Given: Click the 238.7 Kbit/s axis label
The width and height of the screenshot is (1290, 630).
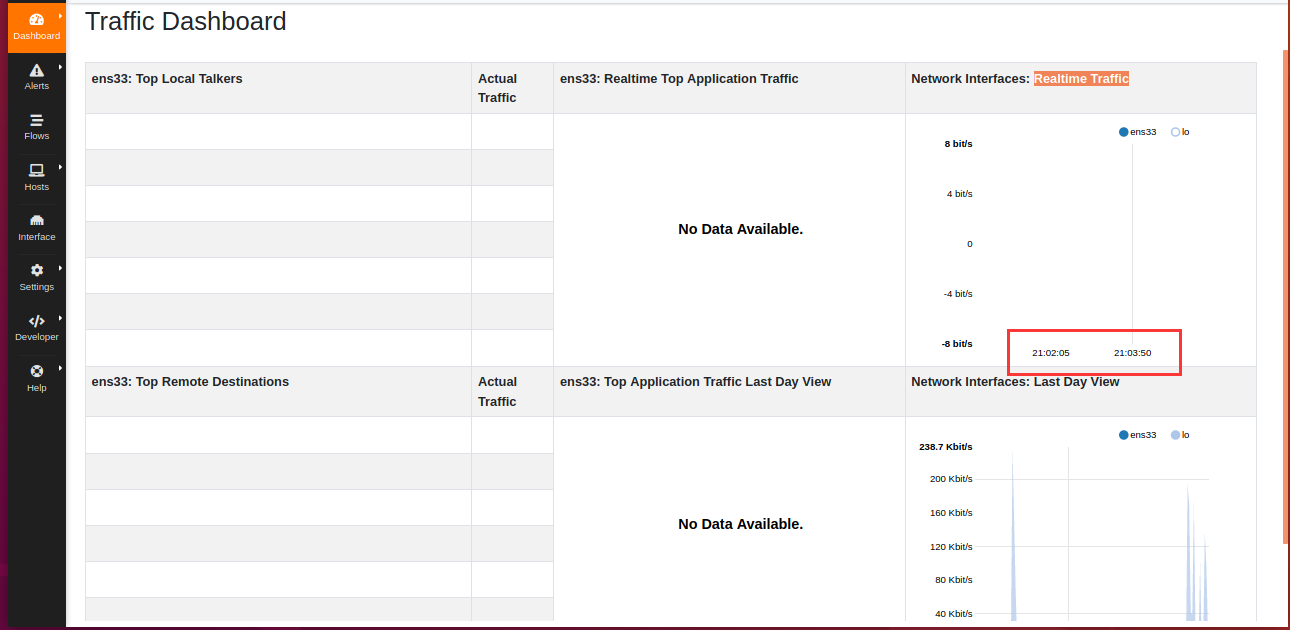Looking at the screenshot, I should pos(946,447).
